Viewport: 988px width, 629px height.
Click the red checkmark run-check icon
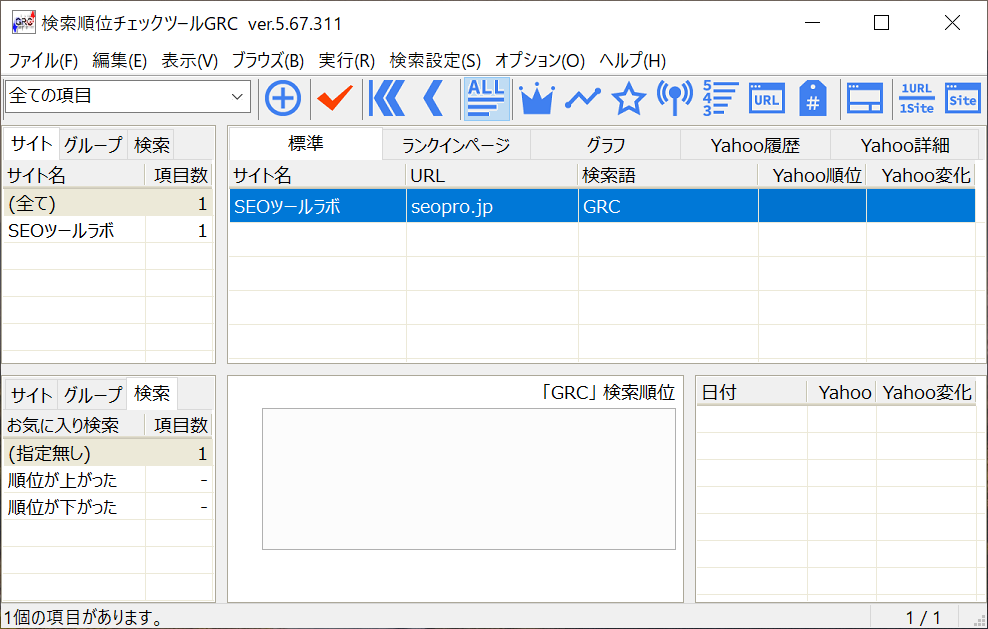[x=335, y=98]
